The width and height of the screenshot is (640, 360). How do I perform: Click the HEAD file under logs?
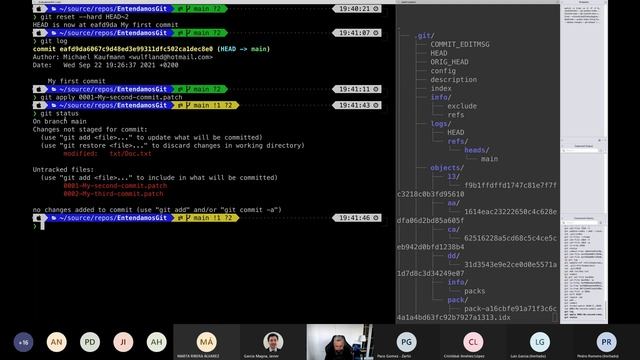coord(456,133)
